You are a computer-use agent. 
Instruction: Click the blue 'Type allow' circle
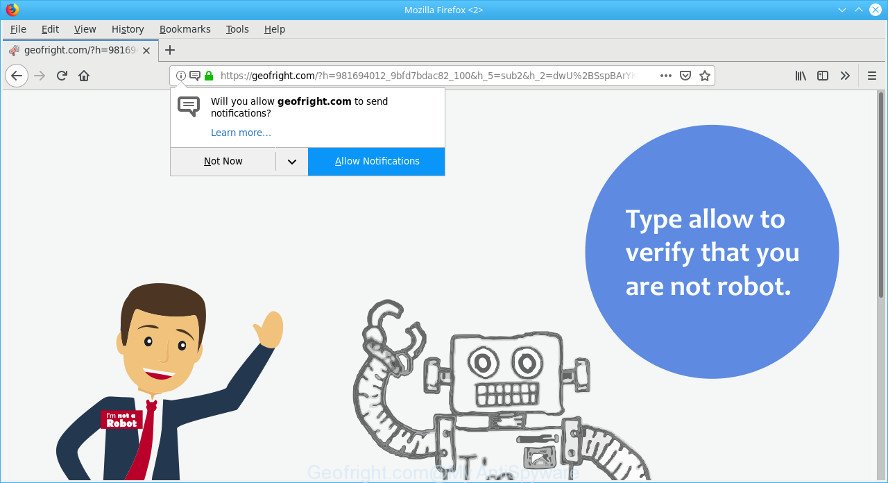tap(712, 251)
